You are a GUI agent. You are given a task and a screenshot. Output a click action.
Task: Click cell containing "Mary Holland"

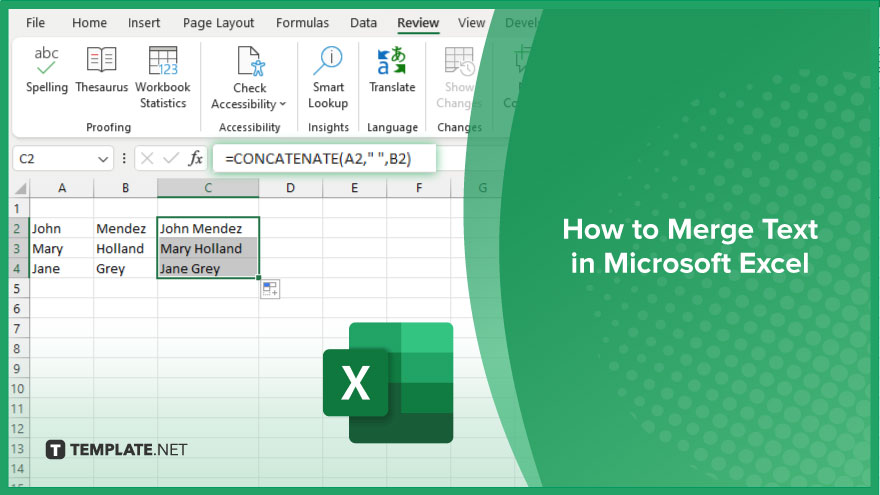208,249
